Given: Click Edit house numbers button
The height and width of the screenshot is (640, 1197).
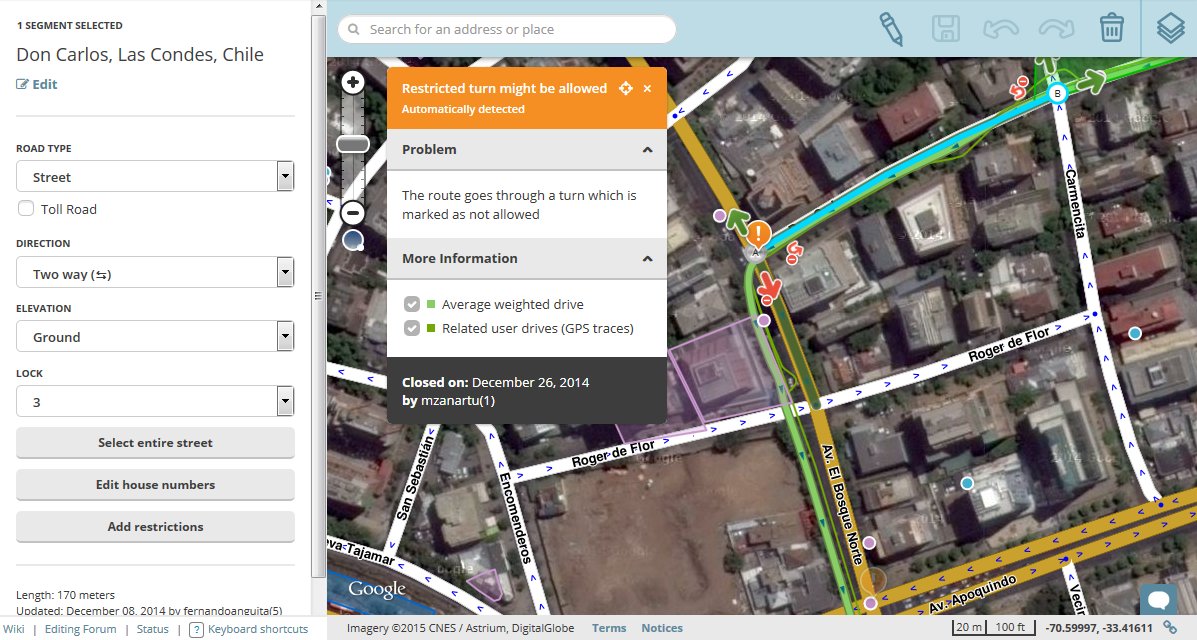Looking at the screenshot, I should coord(155,485).
